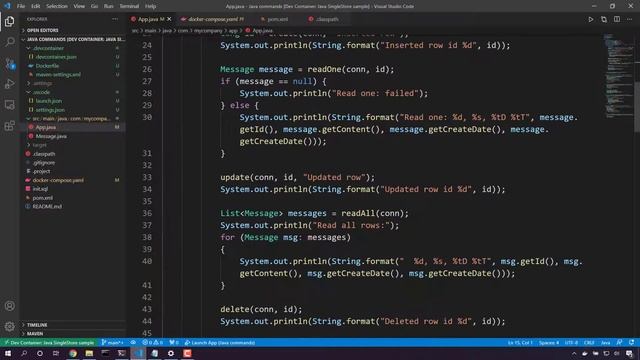Open the Explorer view in activity bar
The width and height of the screenshot is (640, 360).
pyautogui.click(x=9, y=21)
